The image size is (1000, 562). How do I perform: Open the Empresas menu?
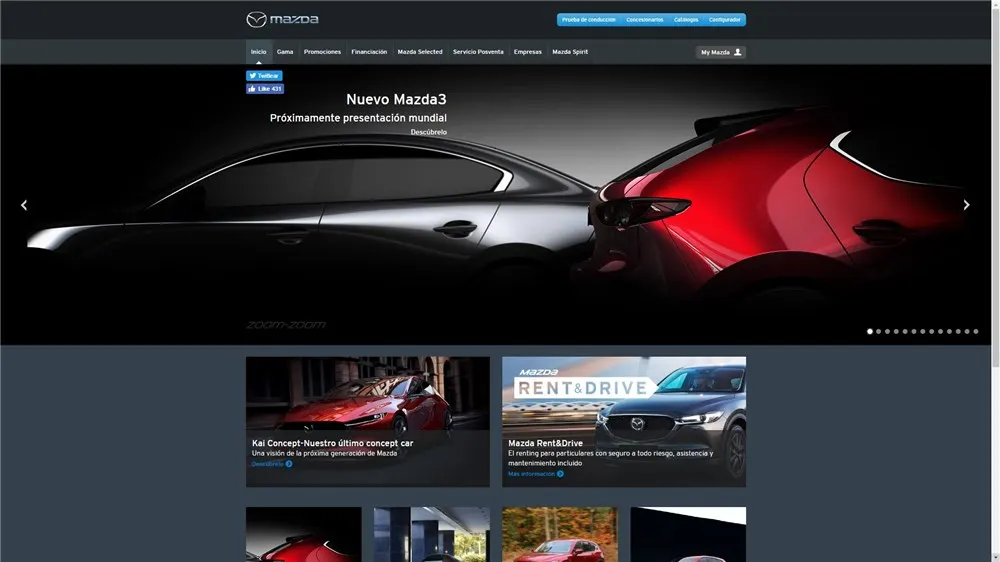coord(527,52)
